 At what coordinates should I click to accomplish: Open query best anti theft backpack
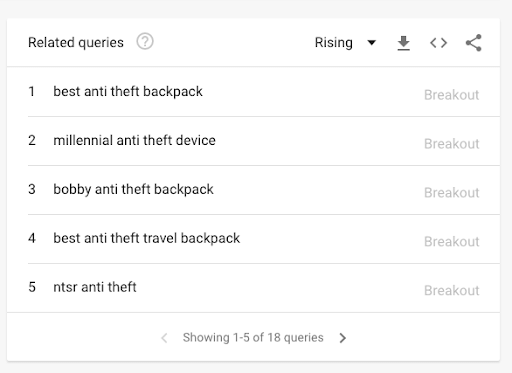point(128,92)
